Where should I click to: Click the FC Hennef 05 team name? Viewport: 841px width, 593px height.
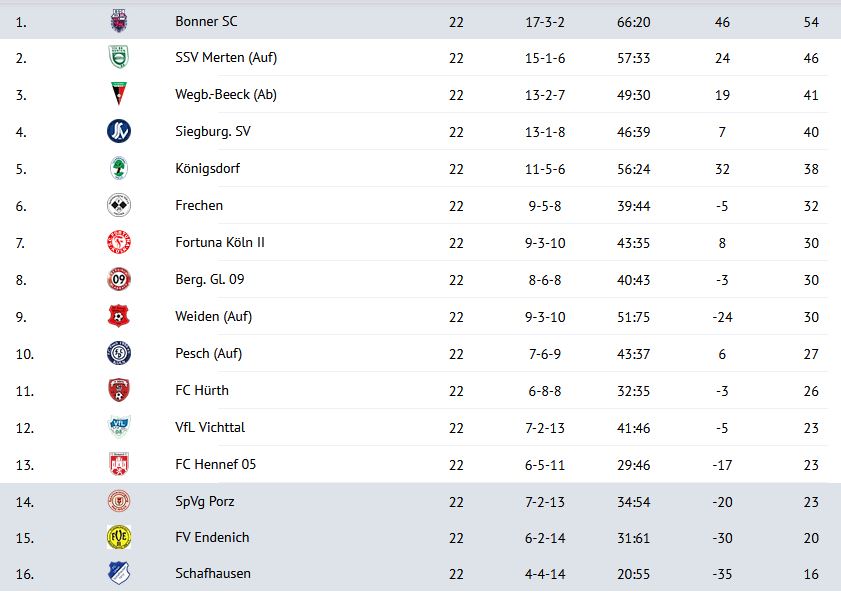pyautogui.click(x=216, y=464)
